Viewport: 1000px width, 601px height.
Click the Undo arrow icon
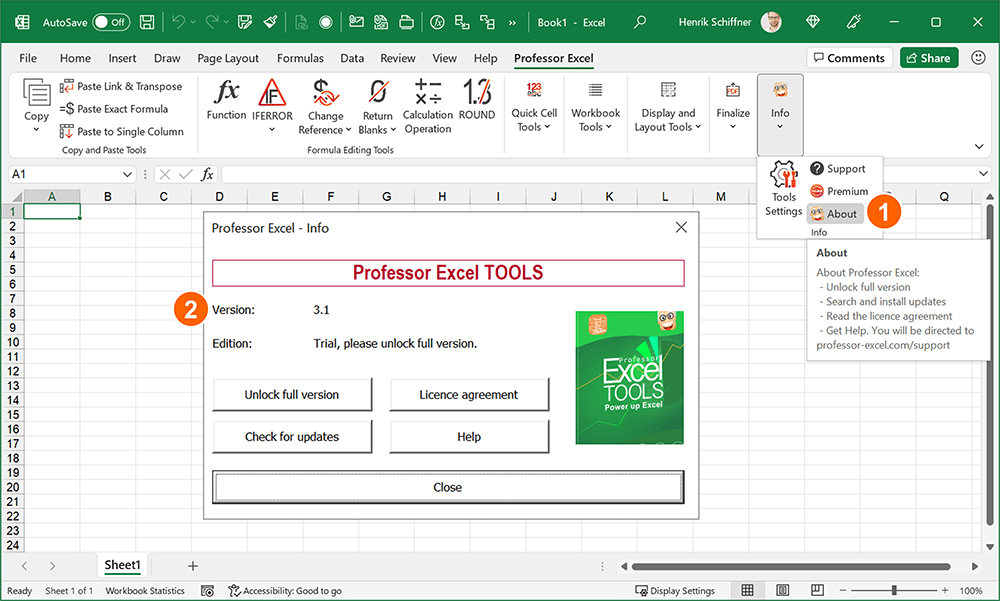(x=178, y=22)
